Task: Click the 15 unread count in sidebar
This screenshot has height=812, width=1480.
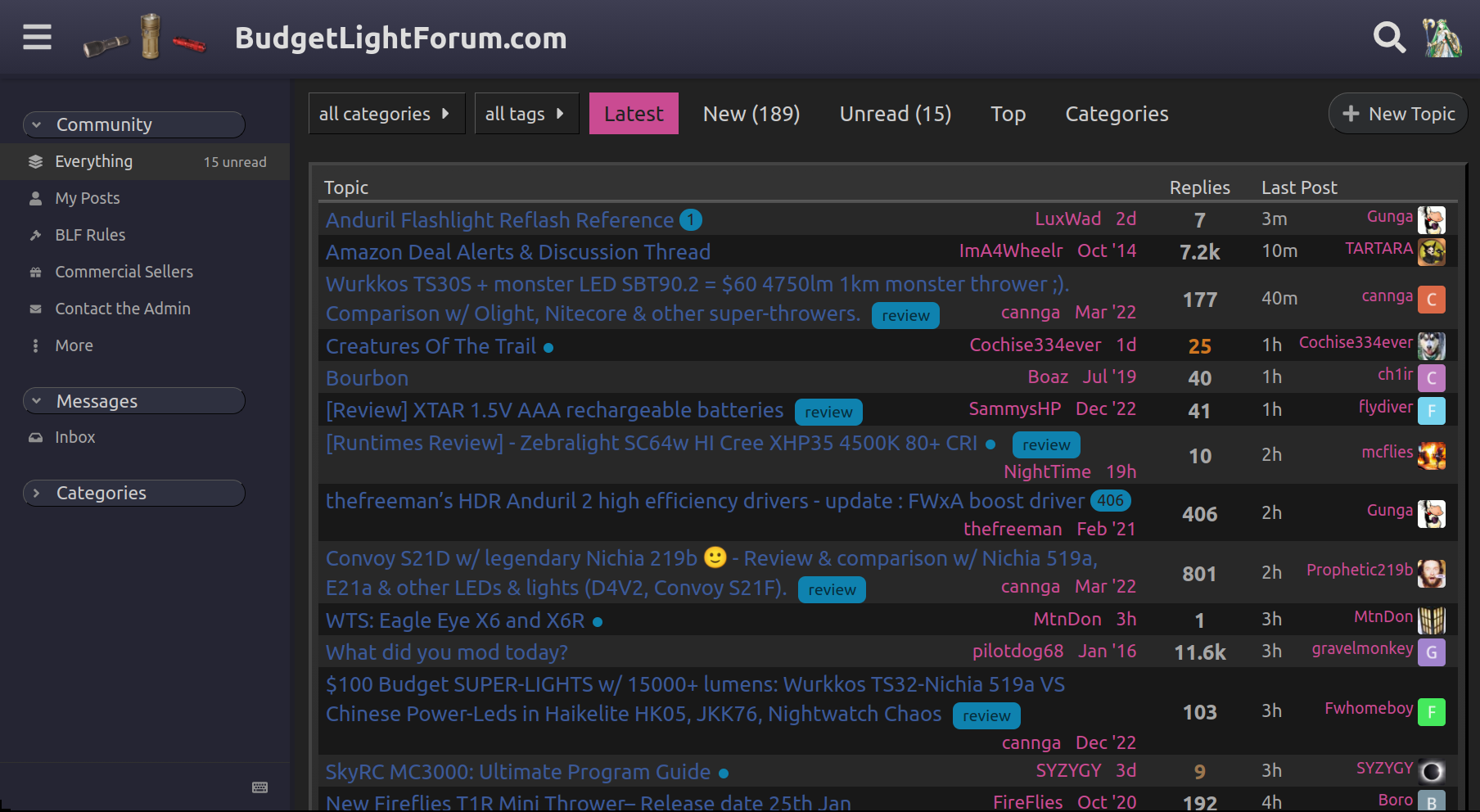Action: 235,162
